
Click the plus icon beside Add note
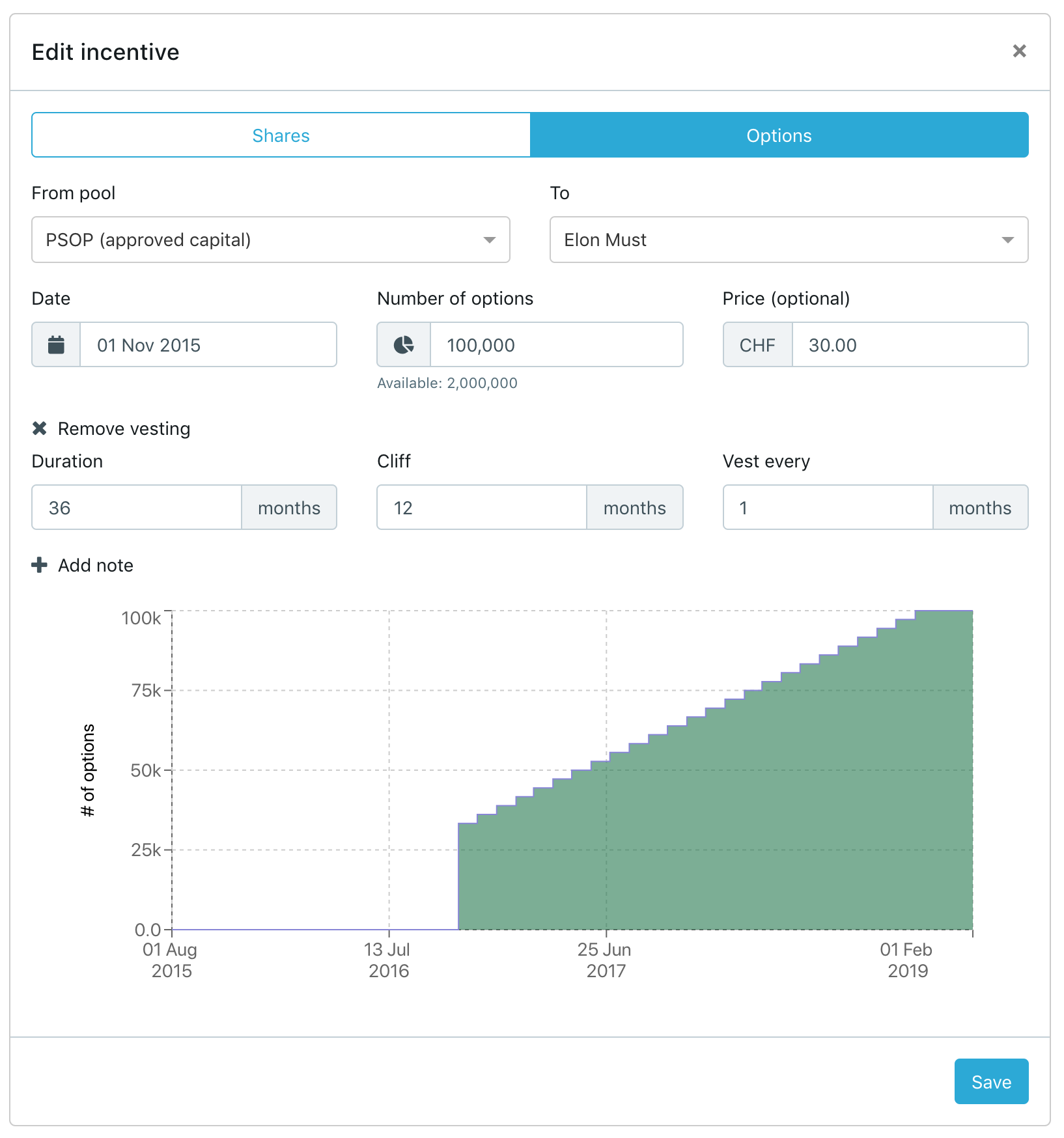click(x=40, y=565)
